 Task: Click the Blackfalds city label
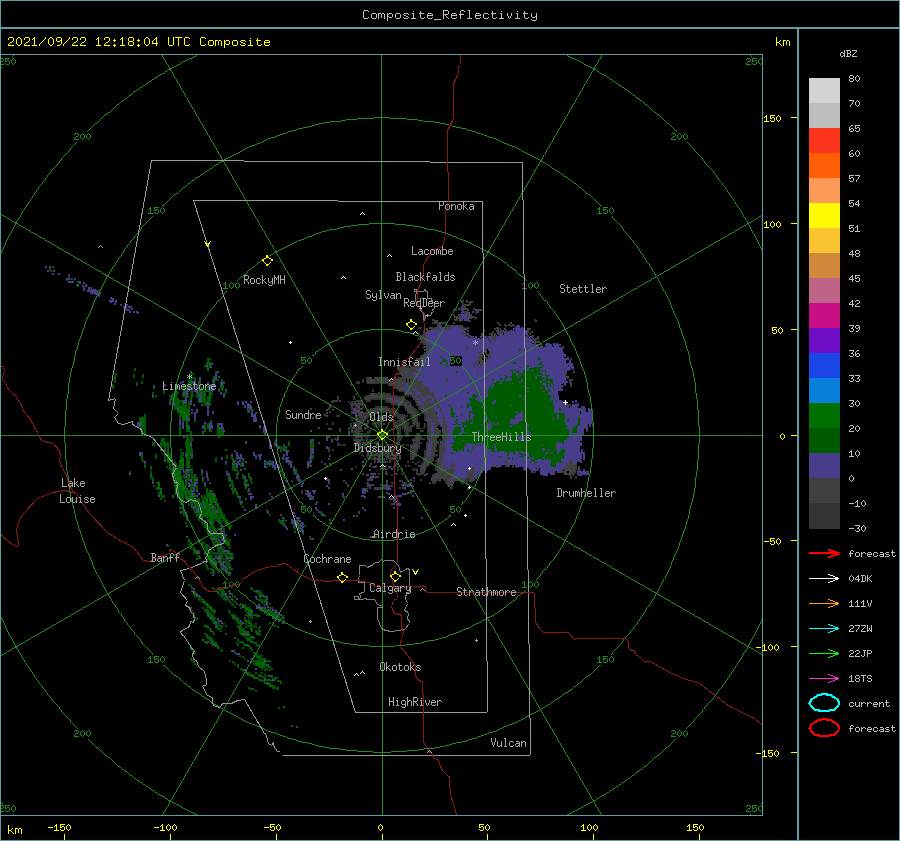tap(425, 277)
